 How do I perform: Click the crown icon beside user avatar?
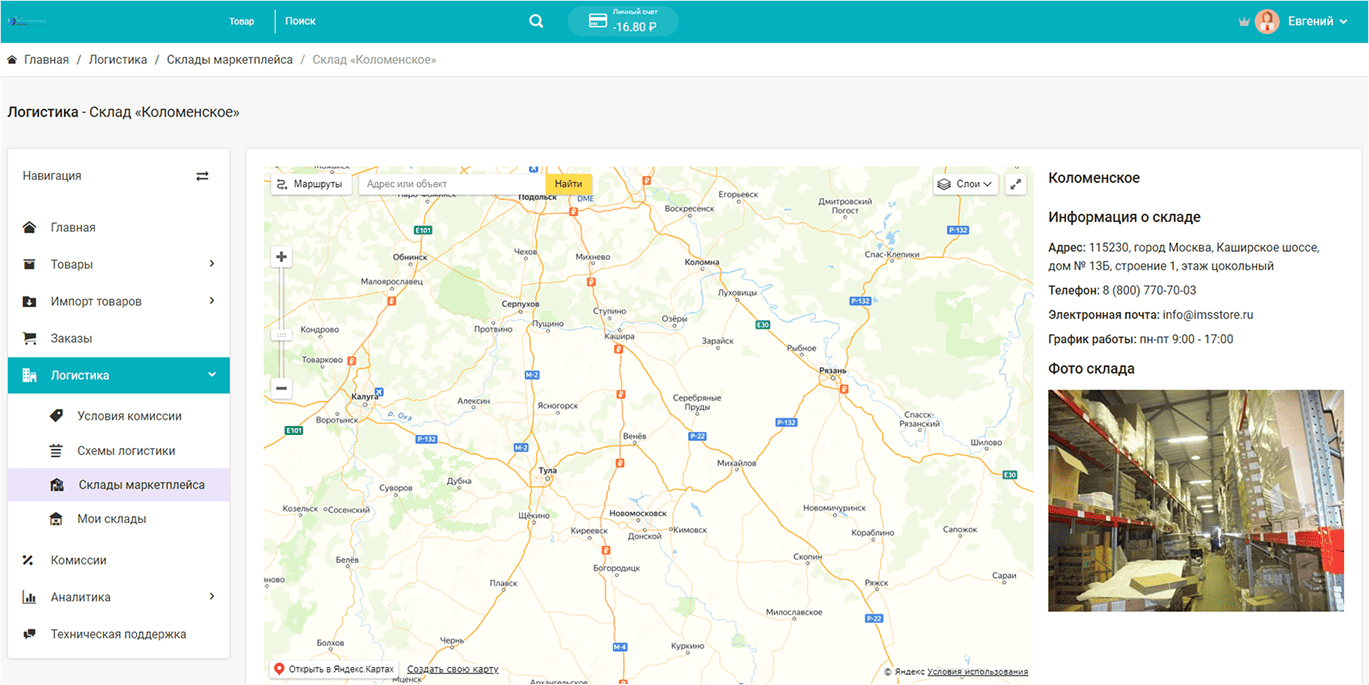point(1244,22)
